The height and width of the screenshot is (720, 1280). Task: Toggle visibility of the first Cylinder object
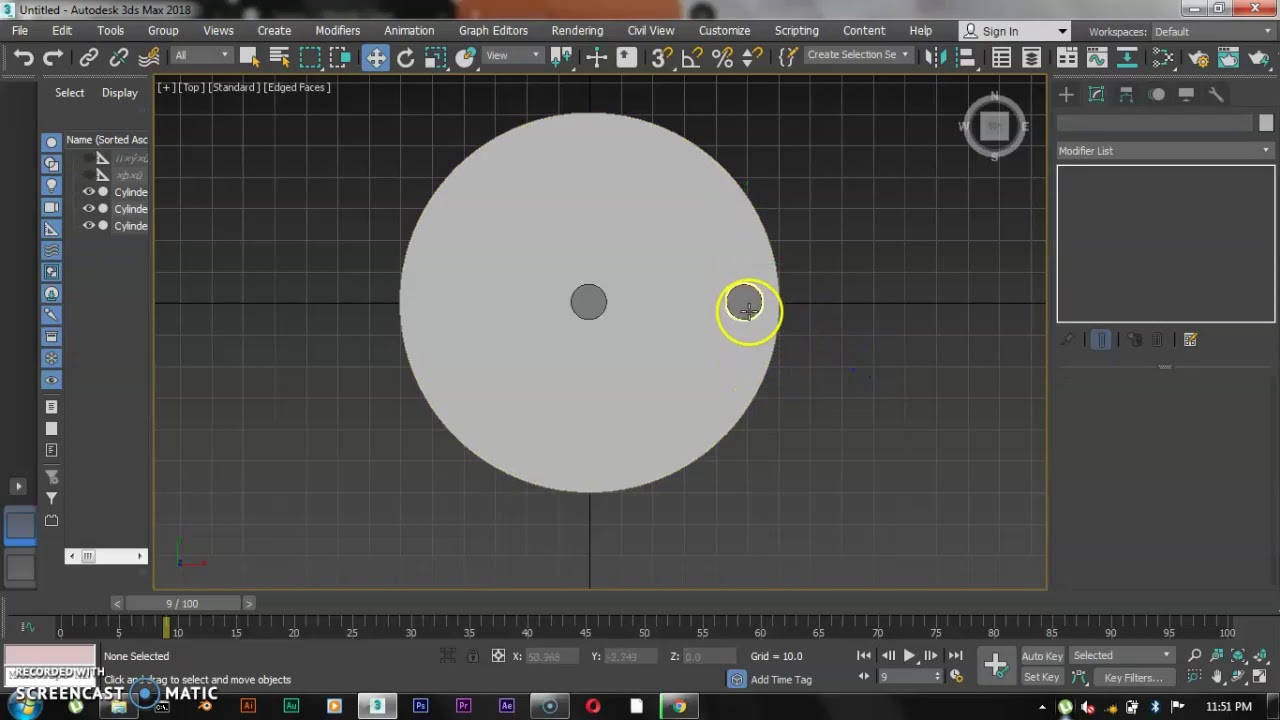coord(88,192)
